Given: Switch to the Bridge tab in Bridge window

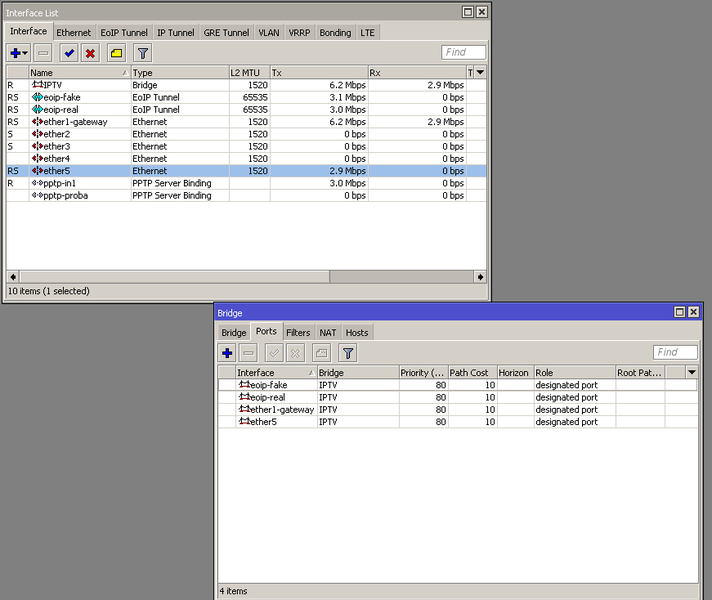Looking at the screenshot, I should click(x=233, y=332).
